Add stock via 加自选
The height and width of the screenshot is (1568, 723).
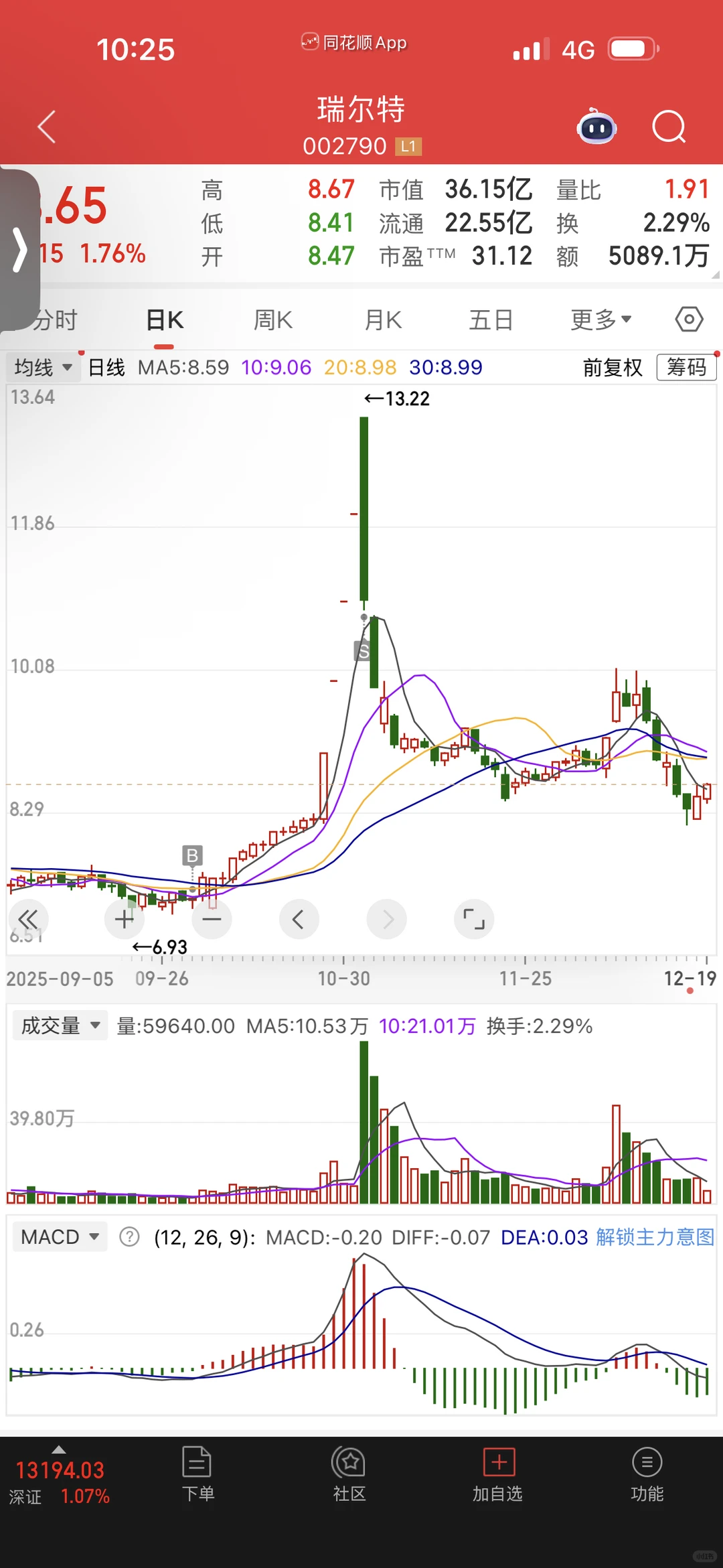(x=498, y=1476)
